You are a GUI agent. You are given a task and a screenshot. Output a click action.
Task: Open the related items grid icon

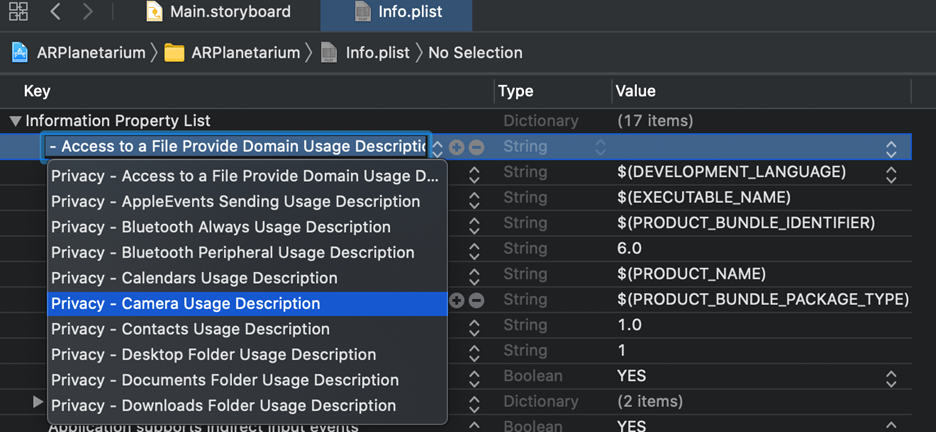pyautogui.click(x=18, y=11)
